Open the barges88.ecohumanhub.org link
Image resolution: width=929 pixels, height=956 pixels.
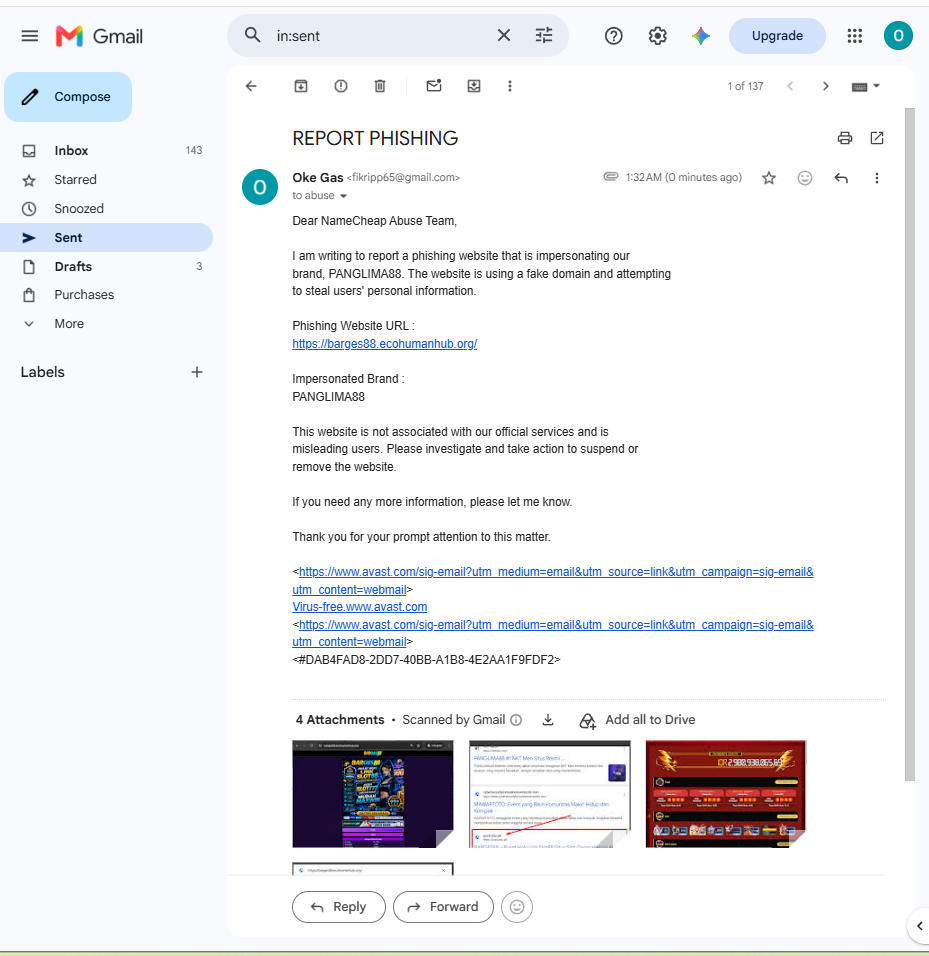click(385, 344)
